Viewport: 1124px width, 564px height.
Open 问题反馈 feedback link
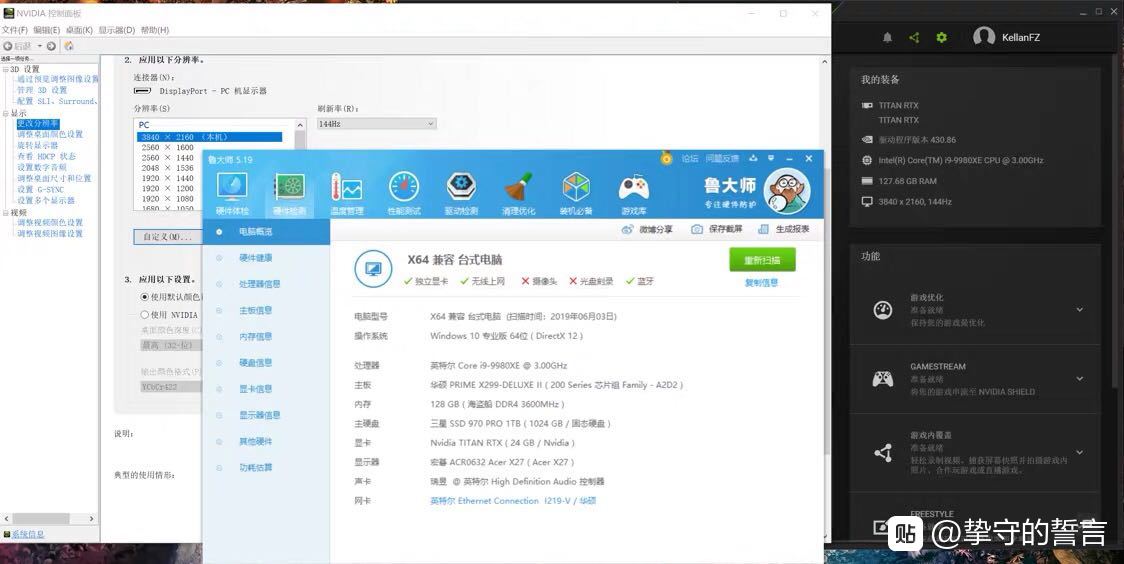(722, 158)
